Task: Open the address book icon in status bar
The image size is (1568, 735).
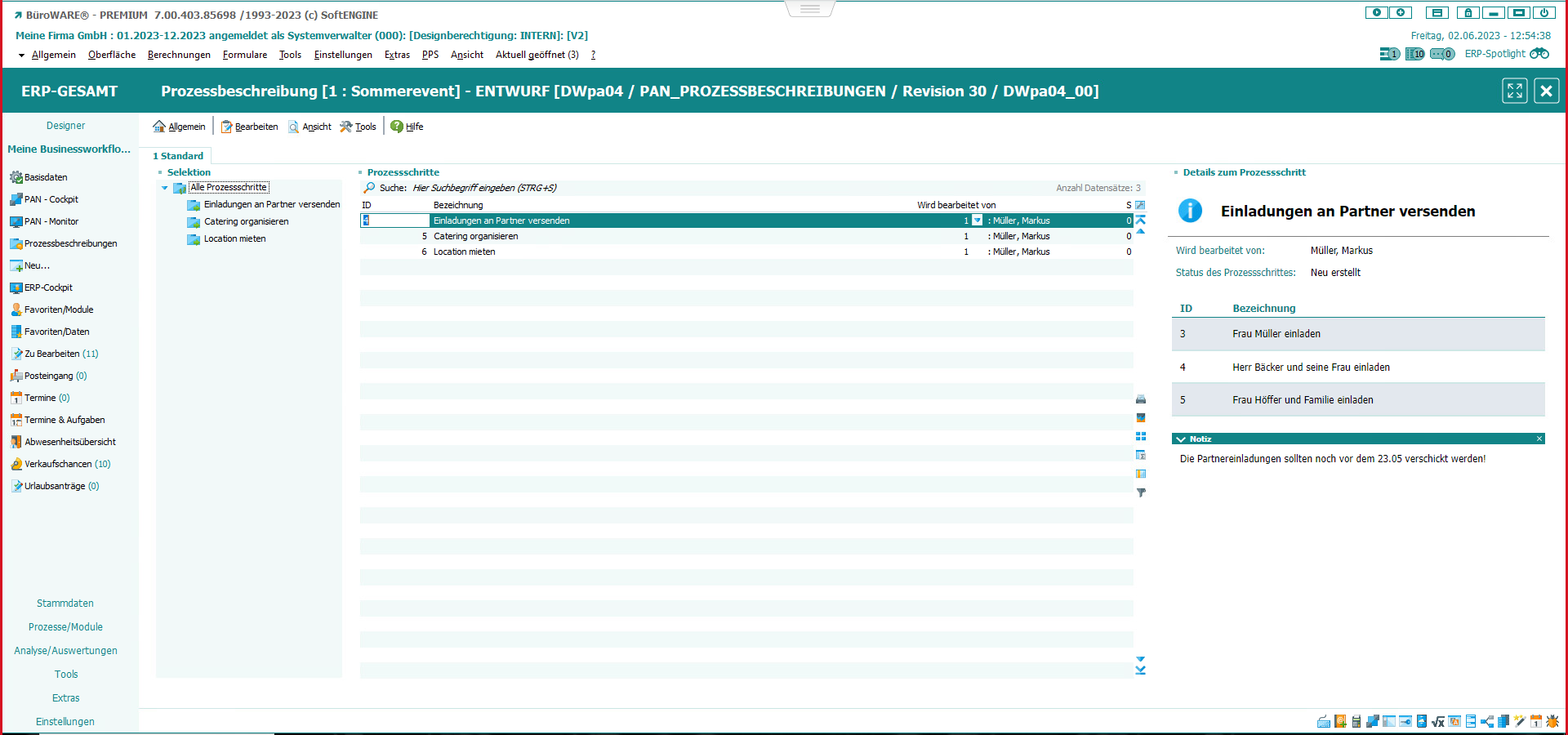Action: coord(1340,721)
